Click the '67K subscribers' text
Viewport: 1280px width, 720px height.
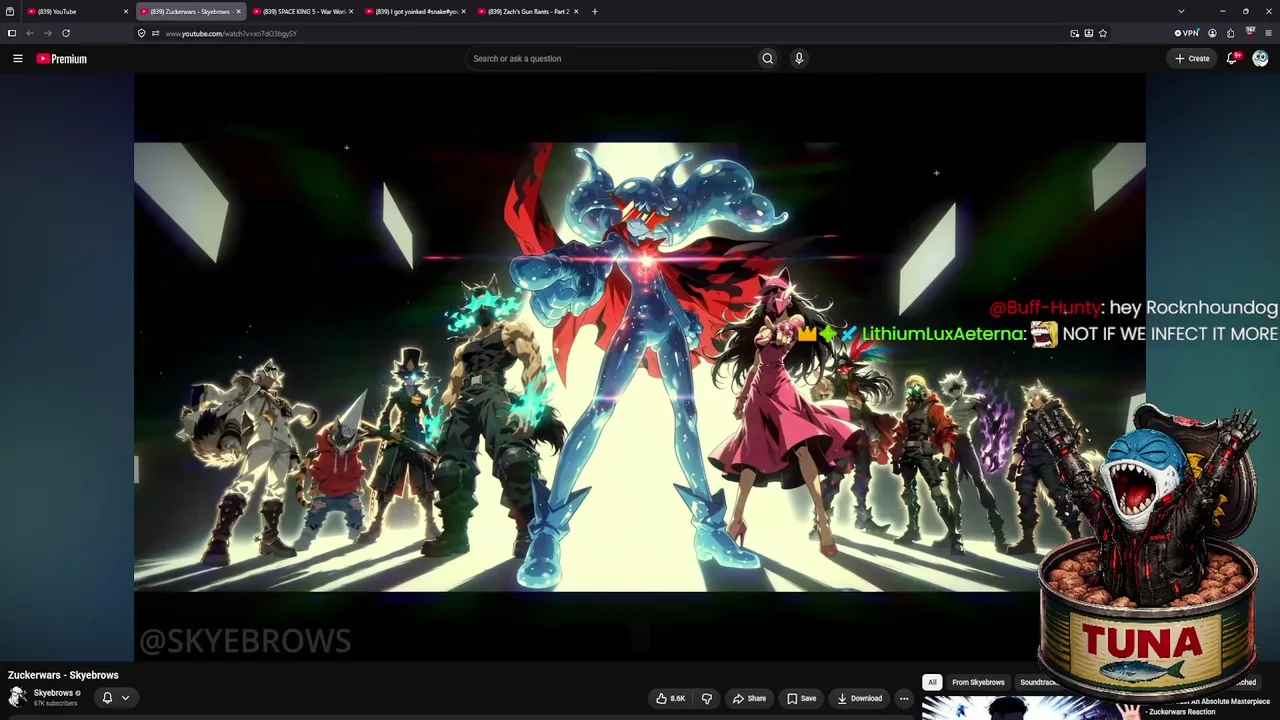pos(55,703)
